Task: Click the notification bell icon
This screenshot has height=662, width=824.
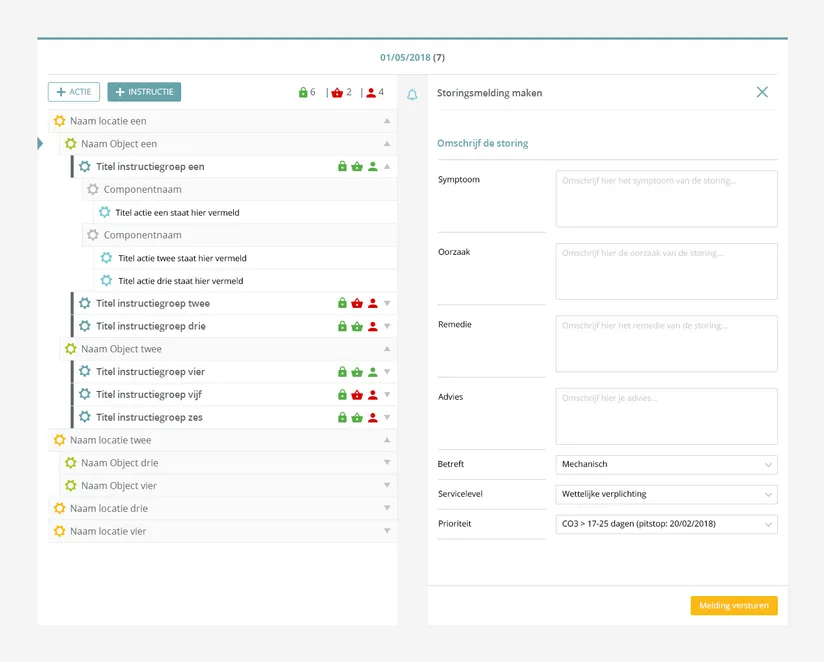Action: [x=412, y=95]
